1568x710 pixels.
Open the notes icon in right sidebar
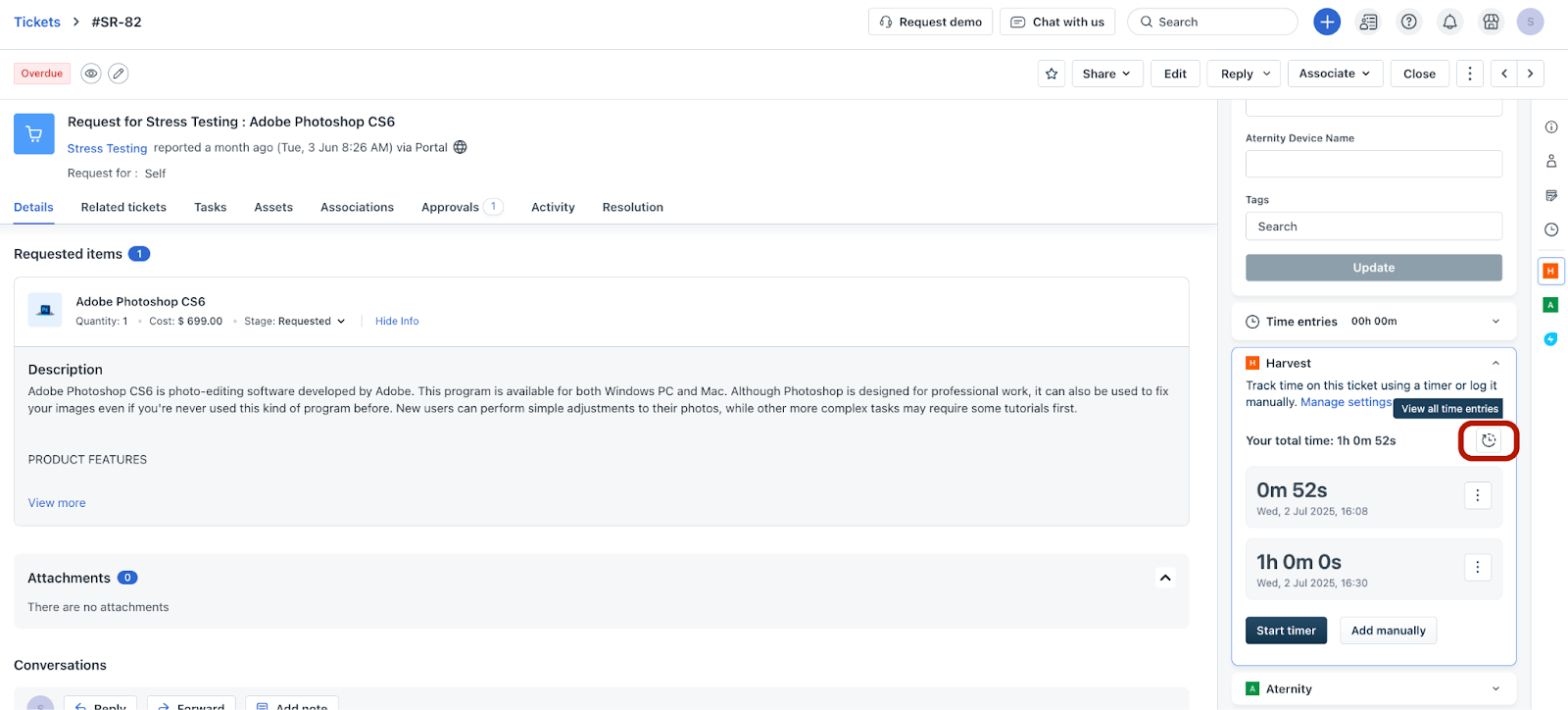[1551, 195]
